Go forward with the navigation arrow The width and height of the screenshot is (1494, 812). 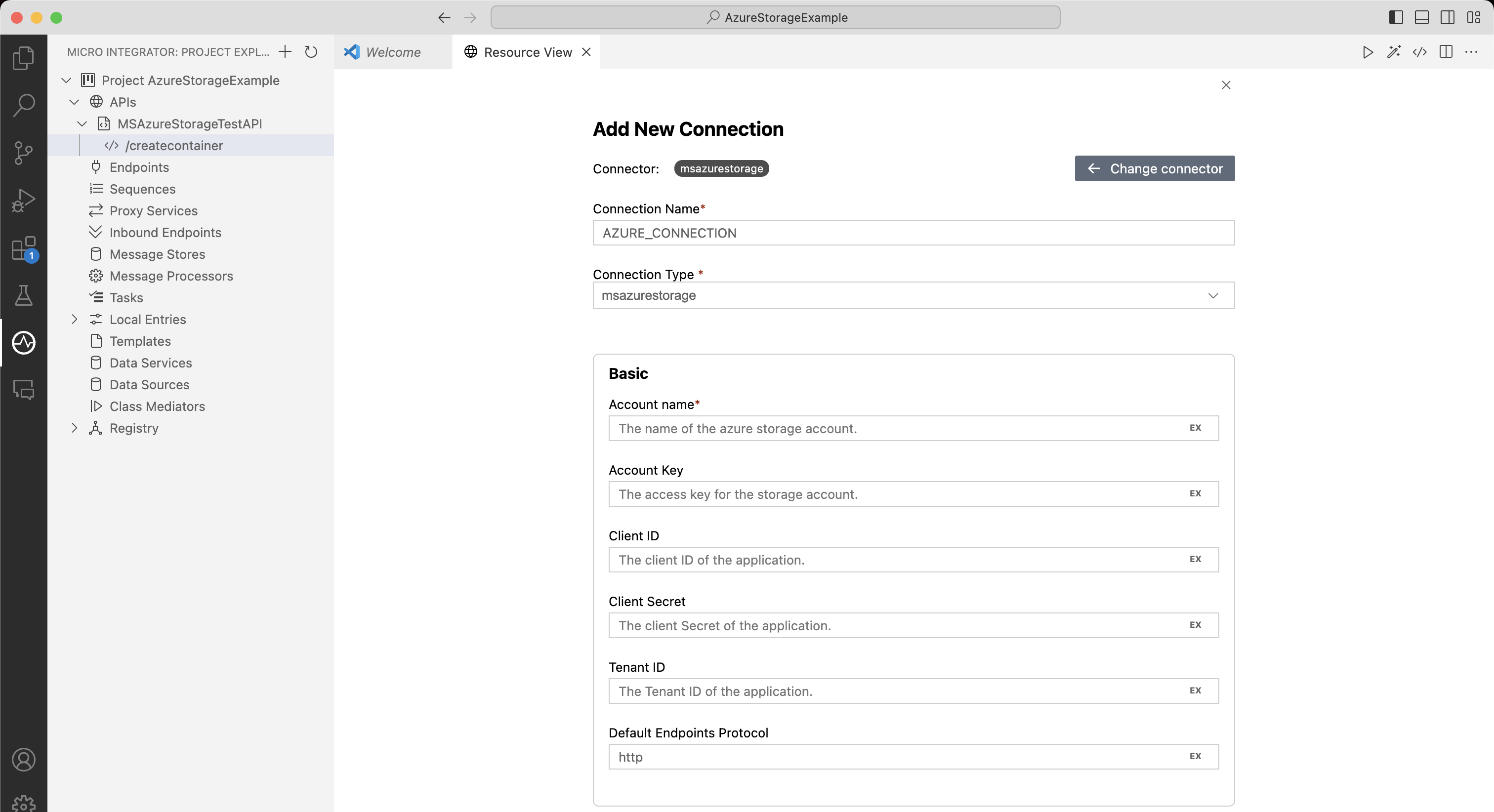(470, 17)
